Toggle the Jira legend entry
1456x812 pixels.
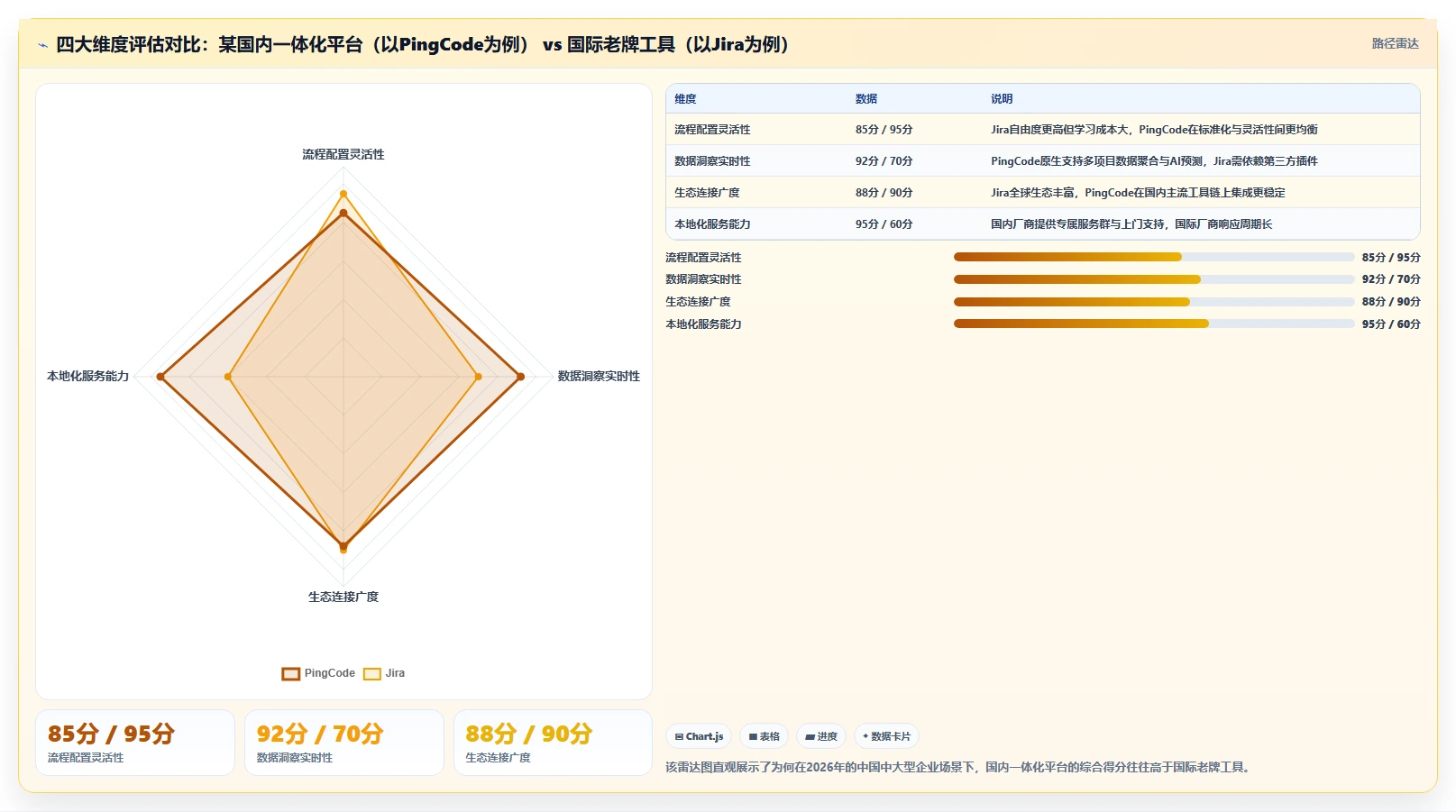pyautogui.click(x=384, y=673)
